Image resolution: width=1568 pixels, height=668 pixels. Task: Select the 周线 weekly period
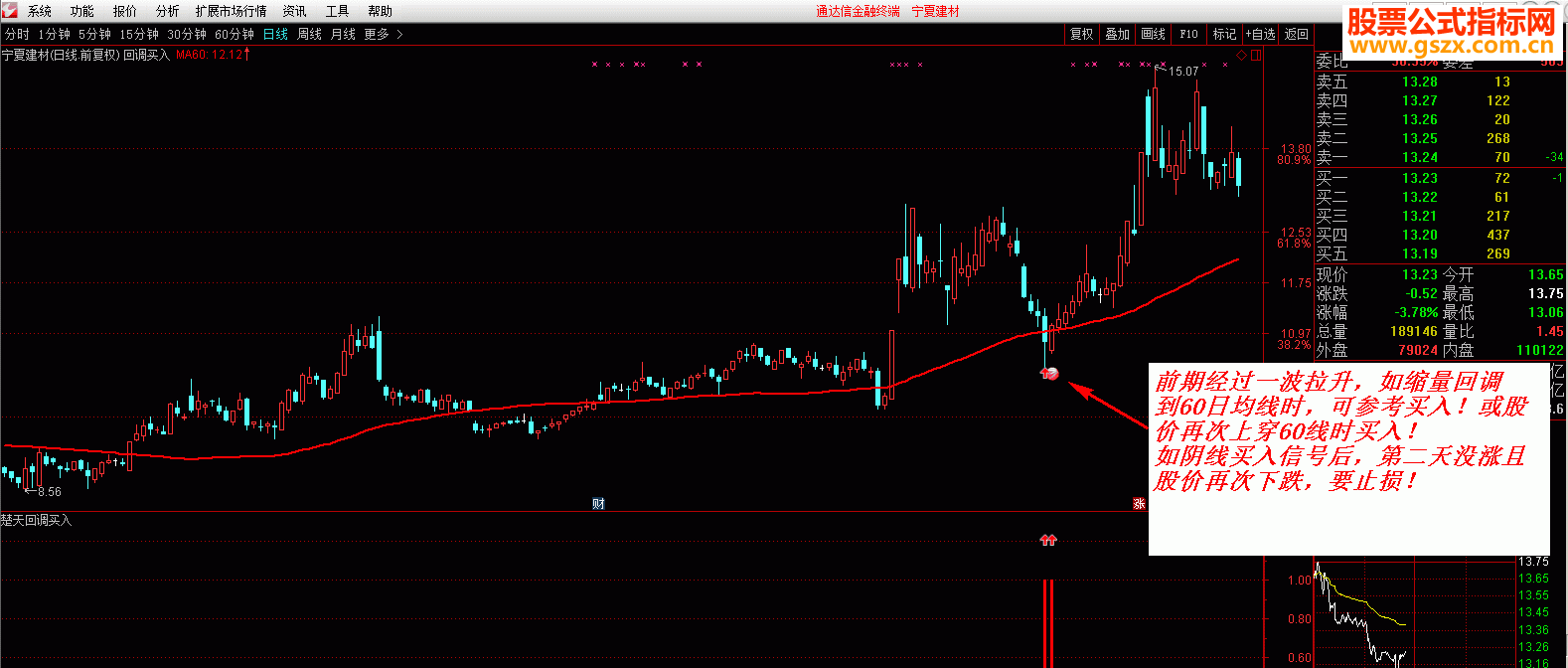310,34
